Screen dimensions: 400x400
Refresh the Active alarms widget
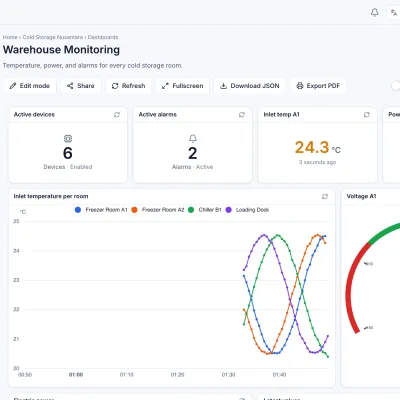[x=242, y=115]
